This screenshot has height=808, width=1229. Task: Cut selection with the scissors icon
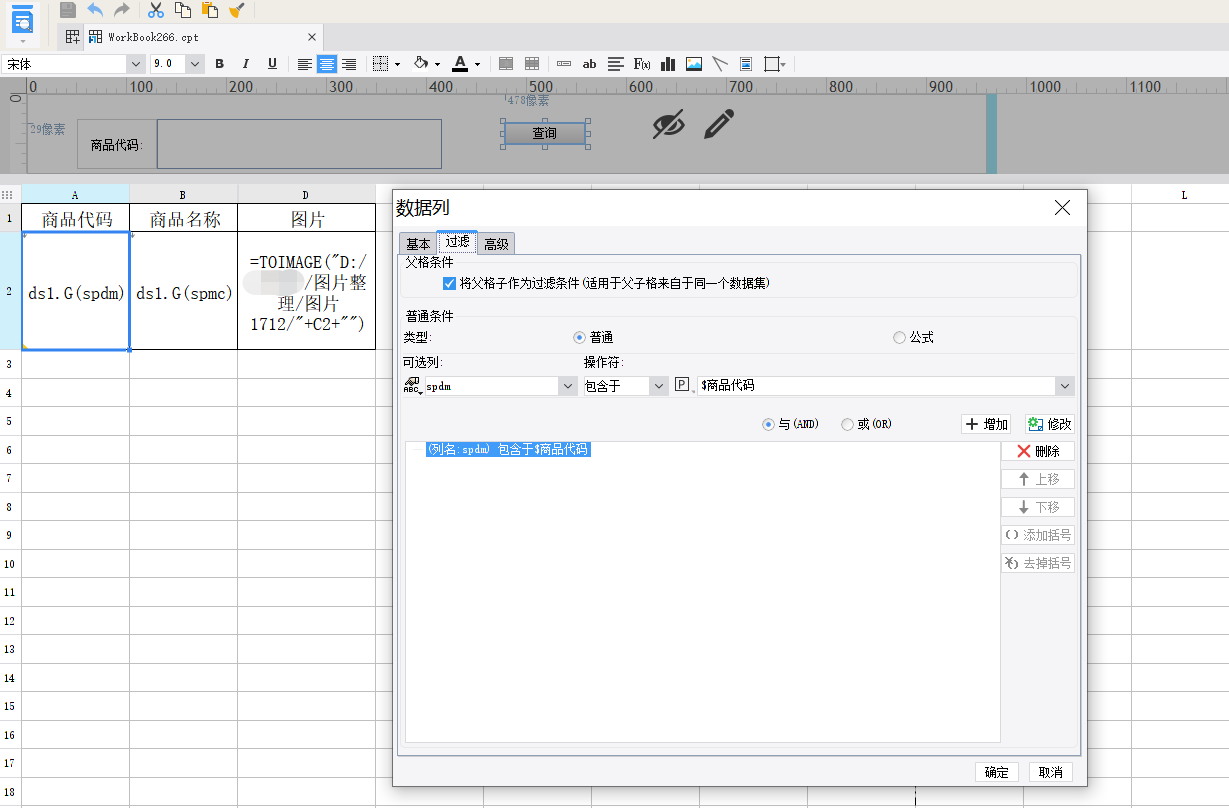coord(156,10)
